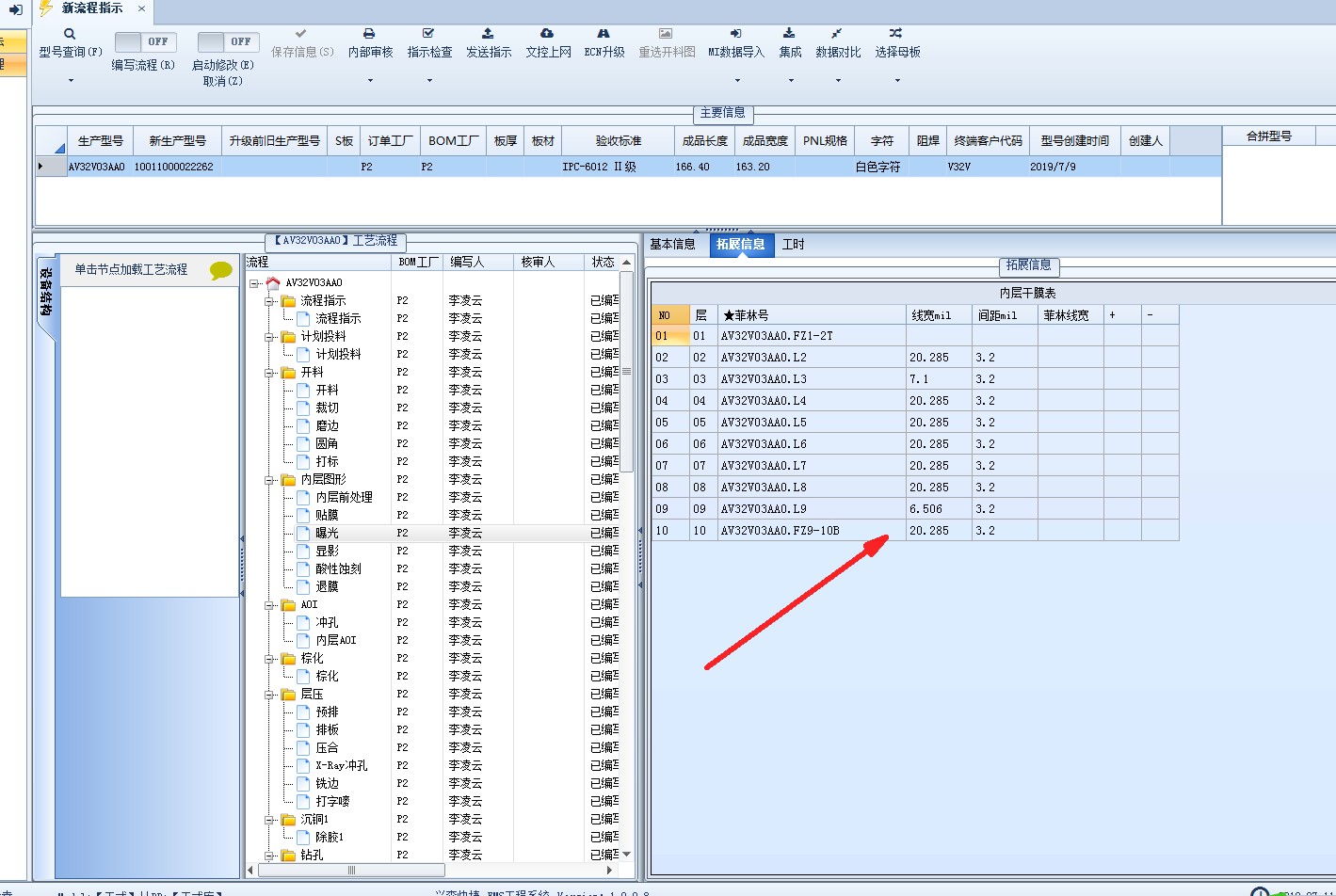Collapse the 沉铜1 folder node
This screenshot has height=896, width=1336.
pos(270,820)
